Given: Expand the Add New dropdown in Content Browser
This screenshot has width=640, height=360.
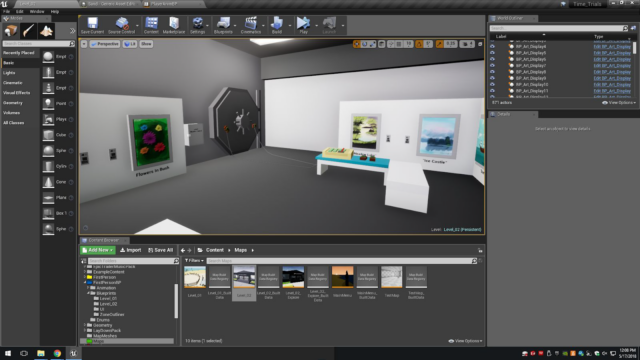Looking at the screenshot, I should (x=98, y=250).
